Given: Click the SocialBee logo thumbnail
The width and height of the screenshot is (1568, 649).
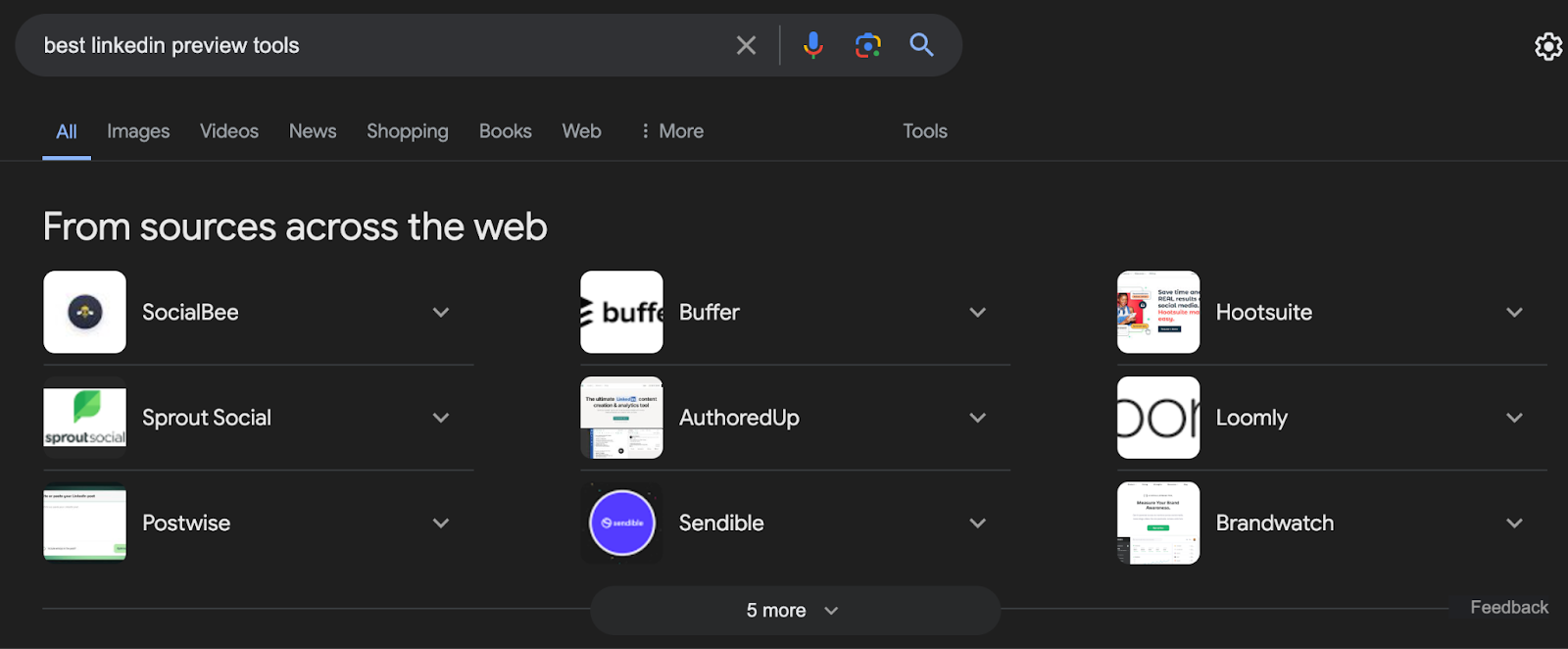Looking at the screenshot, I should (x=84, y=312).
